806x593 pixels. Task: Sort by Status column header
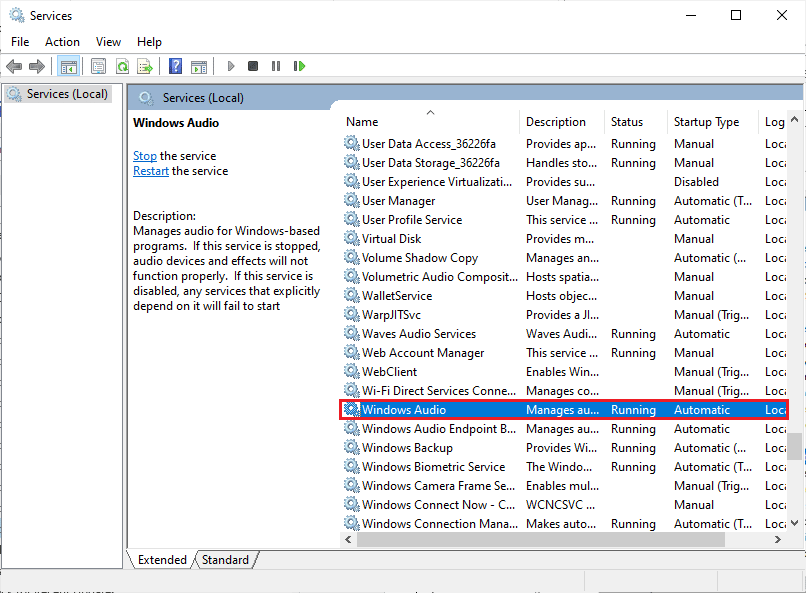point(636,122)
